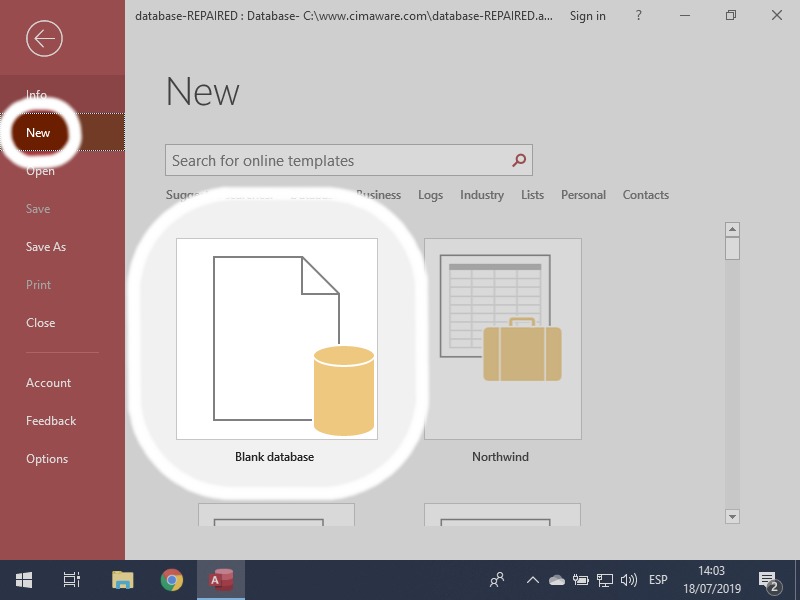Select Save As in sidebar
The image size is (800, 600).
46,247
